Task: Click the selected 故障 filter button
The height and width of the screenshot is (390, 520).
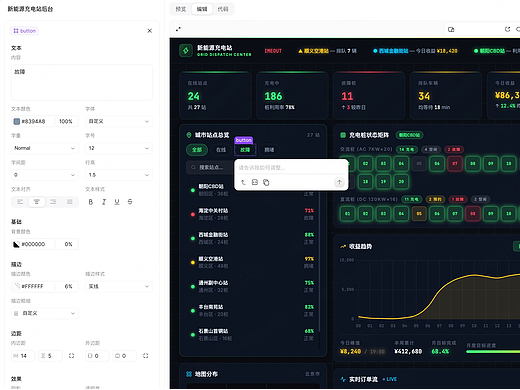Action: tap(245, 150)
